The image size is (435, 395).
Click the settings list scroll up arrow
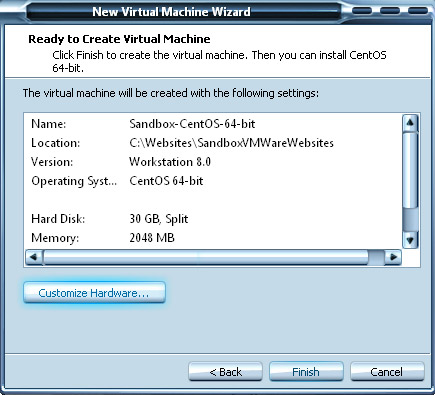410,123
